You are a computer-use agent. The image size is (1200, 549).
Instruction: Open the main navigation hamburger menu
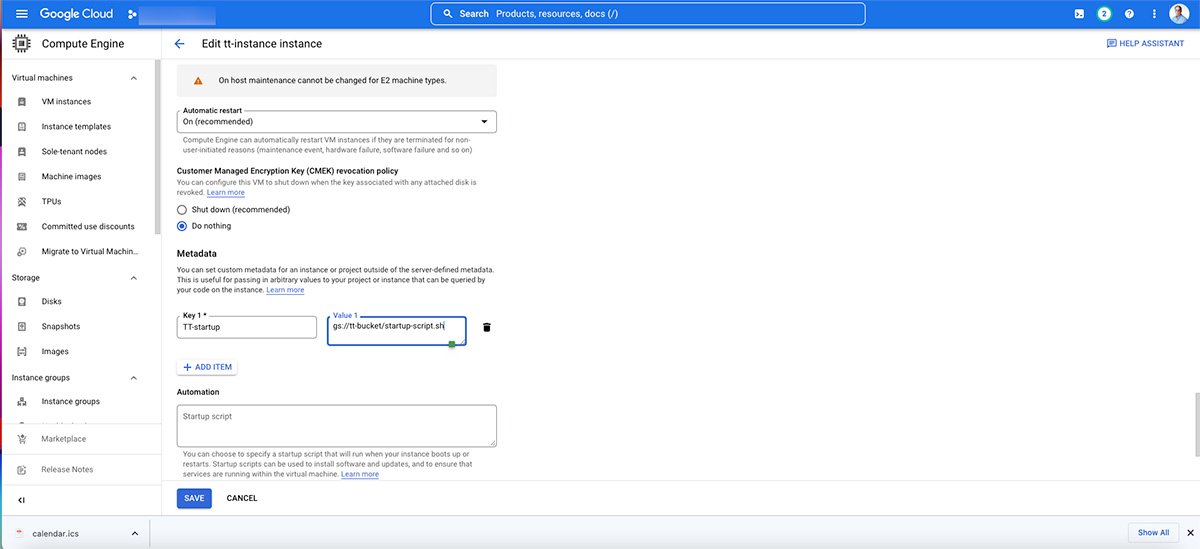click(x=22, y=14)
